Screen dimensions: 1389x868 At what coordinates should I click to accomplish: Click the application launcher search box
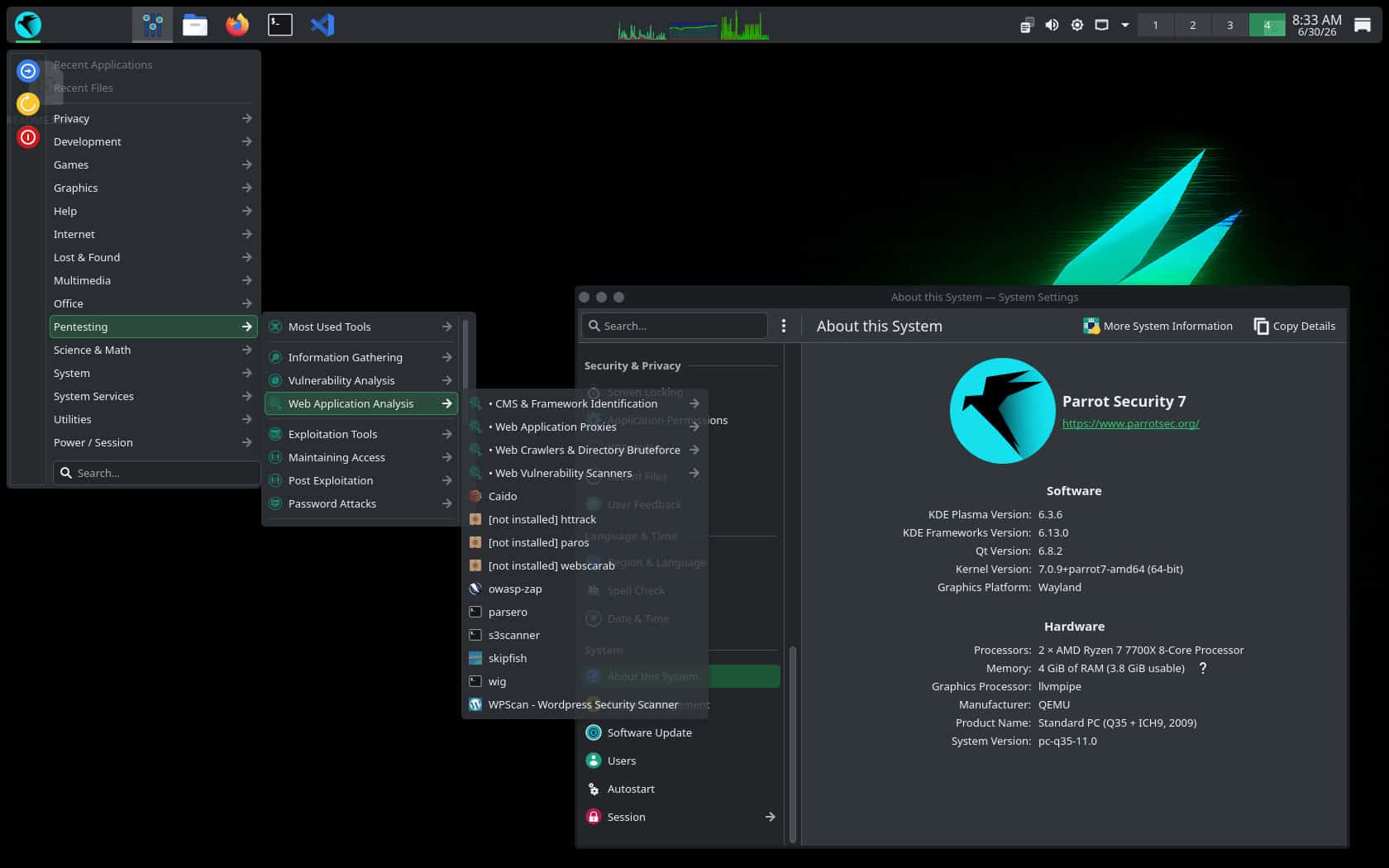(x=157, y=473)
